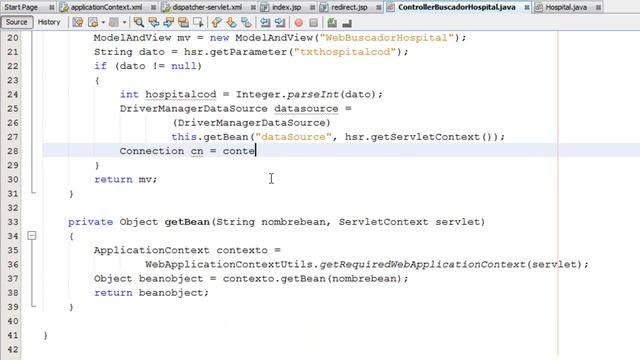Close the Hospital.java tab
The width and height of the screenshot is (640, 360).
[598, 7]
